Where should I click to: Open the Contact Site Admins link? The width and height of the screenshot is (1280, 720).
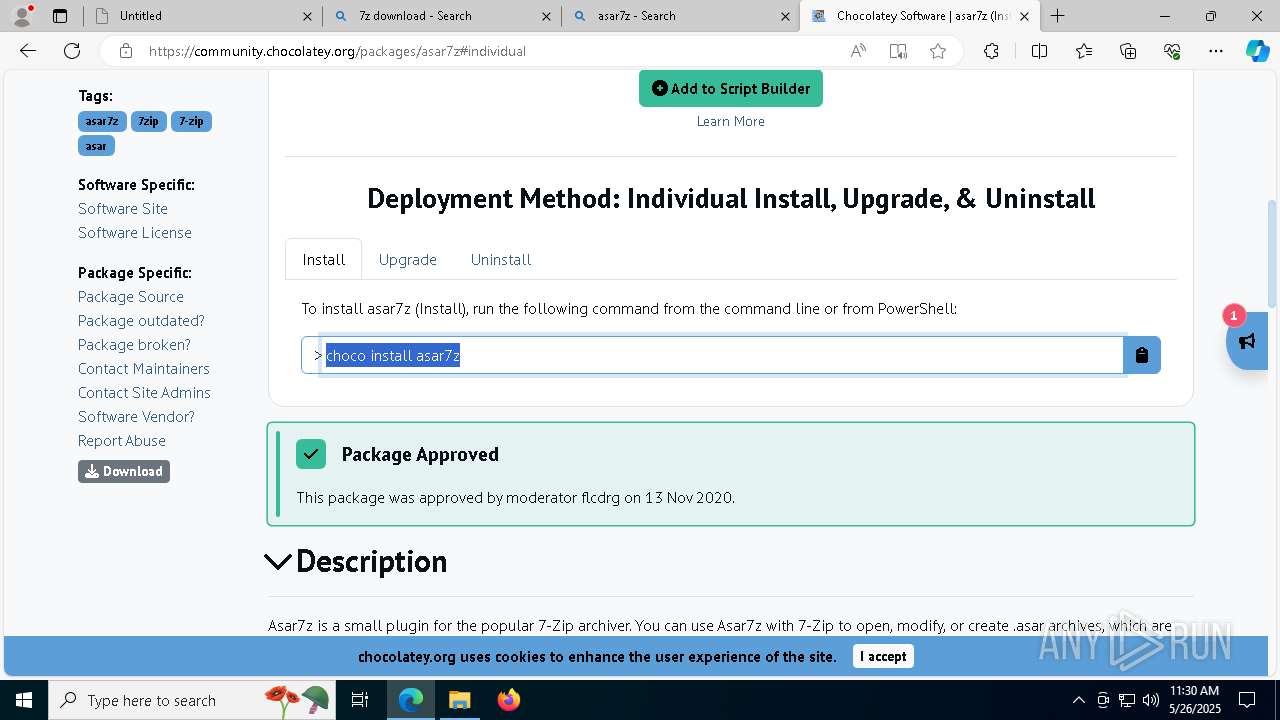(x=144, y=392)
